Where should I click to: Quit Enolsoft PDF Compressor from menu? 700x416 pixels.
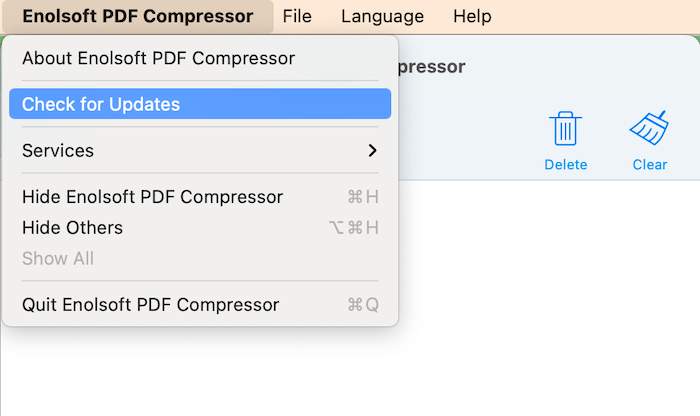[150, 305]
